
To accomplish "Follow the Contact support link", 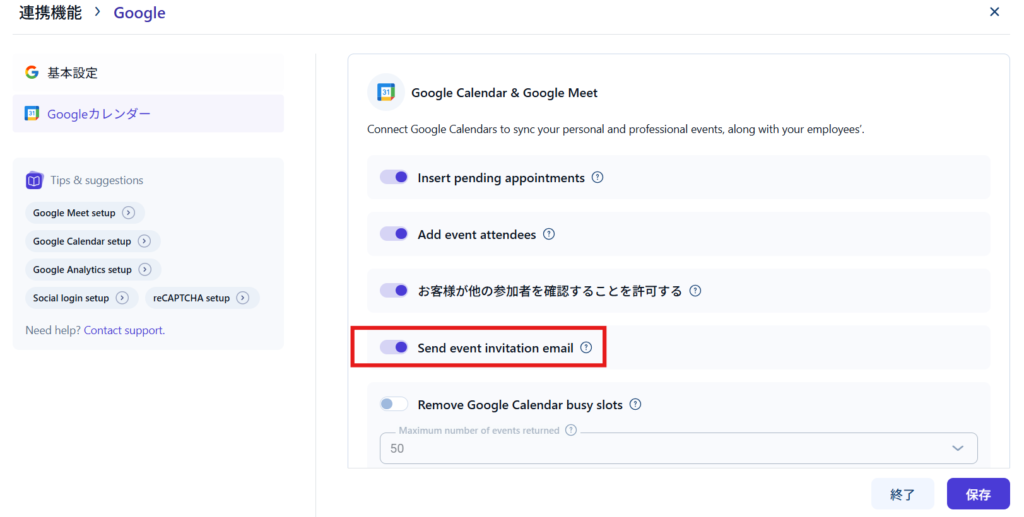I will coord(124,330).
